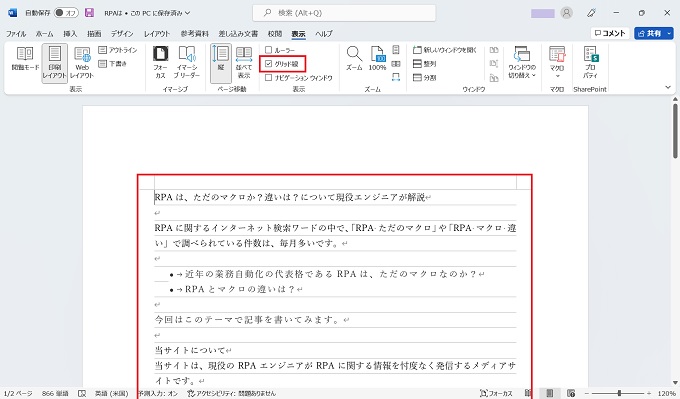Switch to アウトライン view
680x399 pixels.
coord(118,50)
